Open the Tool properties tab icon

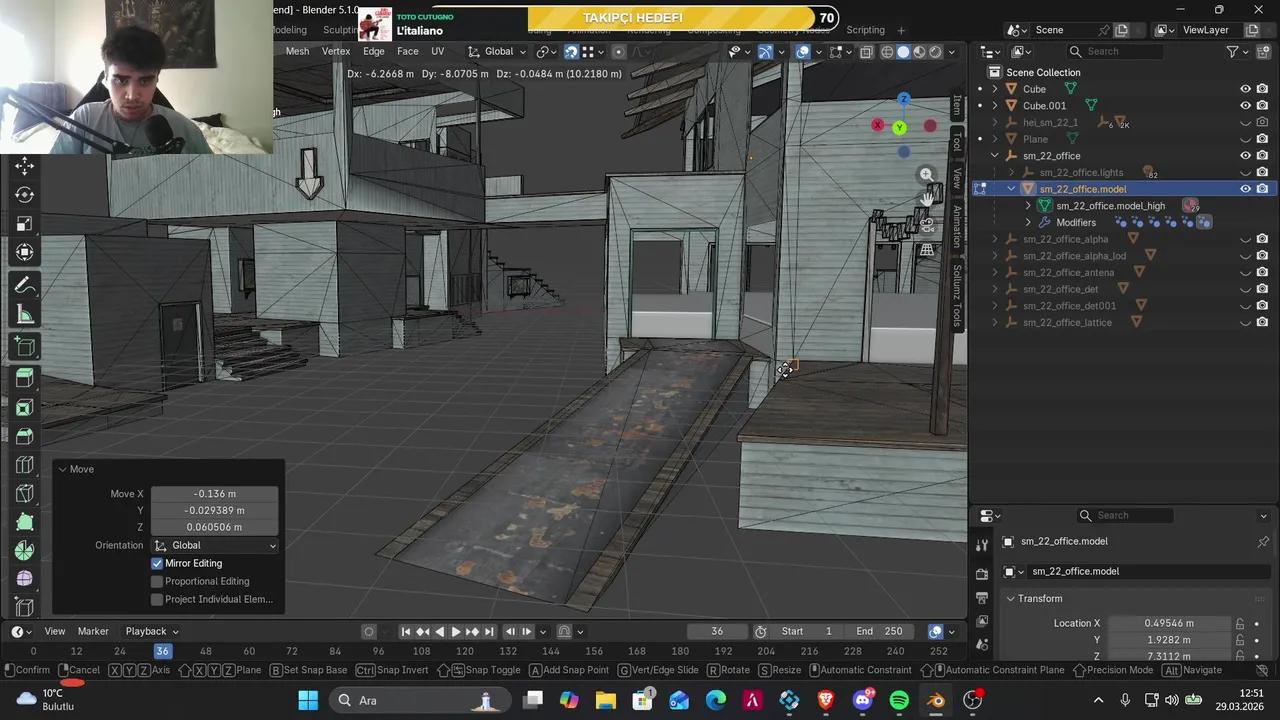coord(982,545)
